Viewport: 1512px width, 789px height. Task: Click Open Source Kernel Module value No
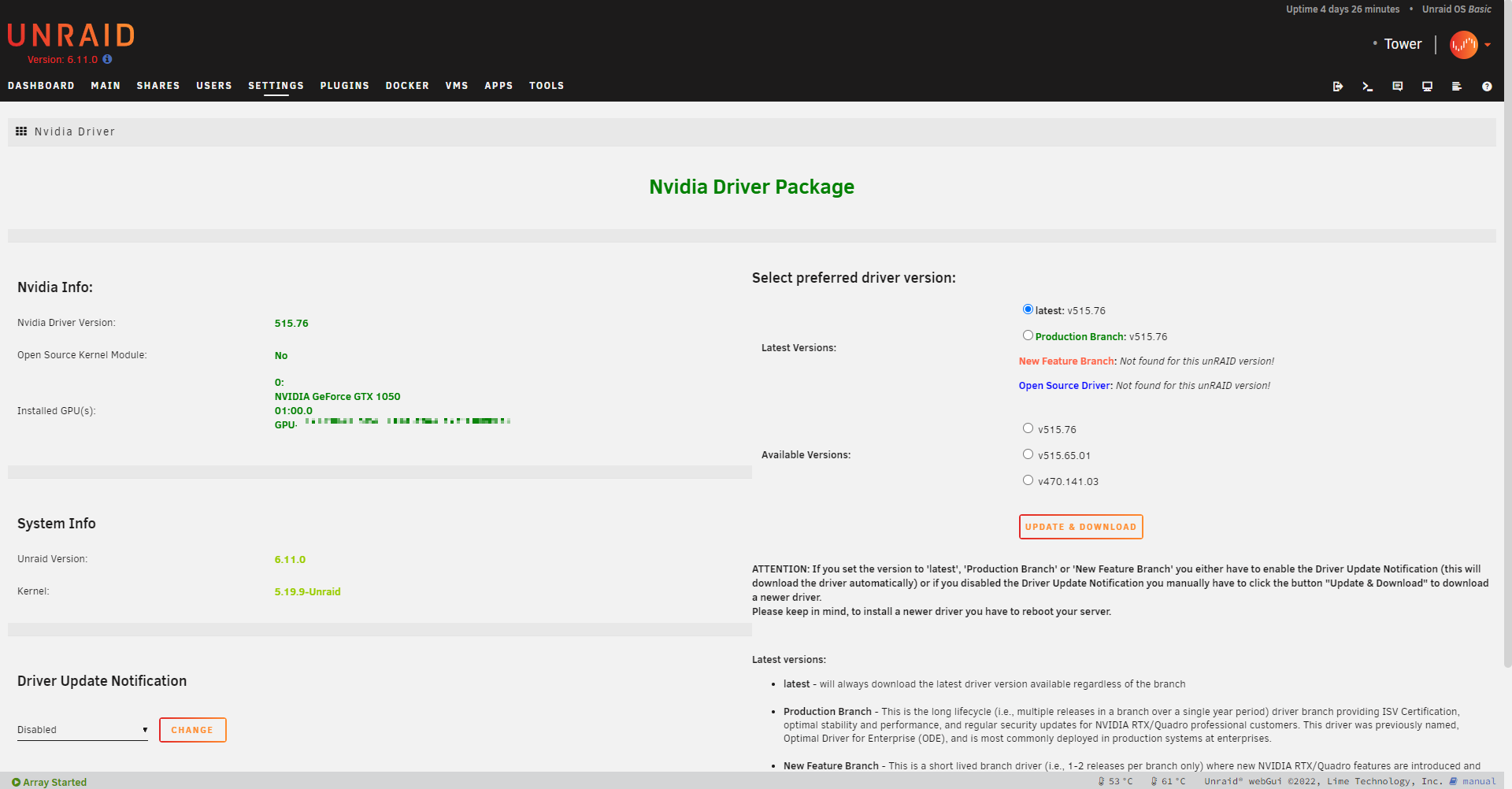click(281, 356)
